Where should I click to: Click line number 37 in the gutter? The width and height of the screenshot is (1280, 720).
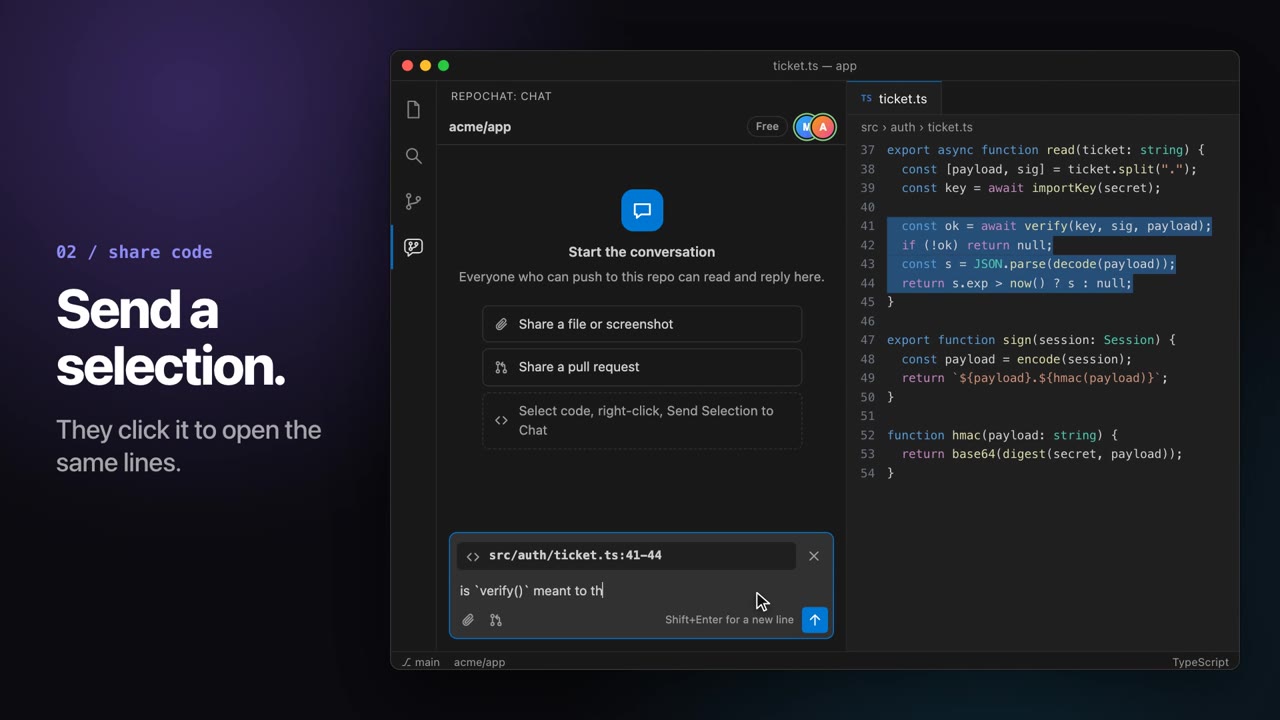click(x=867, y=150)
